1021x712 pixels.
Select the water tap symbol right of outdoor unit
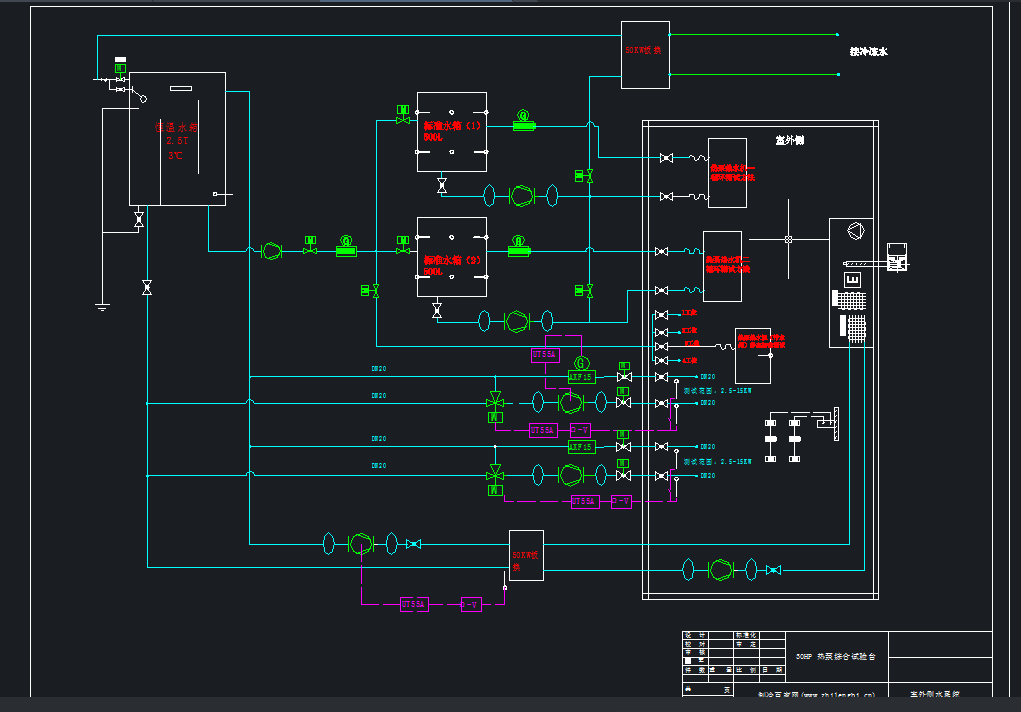(897, 257)
